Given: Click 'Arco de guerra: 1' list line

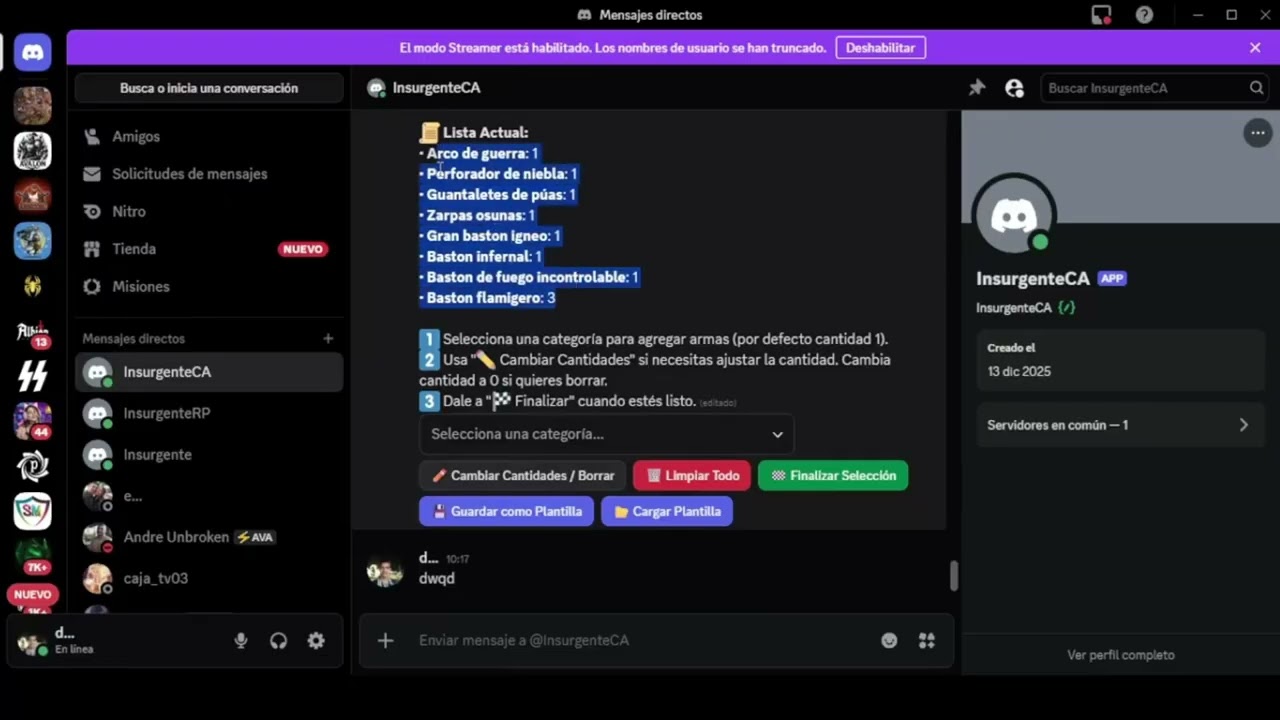Looking at the screenshot, I should point(479,153).
